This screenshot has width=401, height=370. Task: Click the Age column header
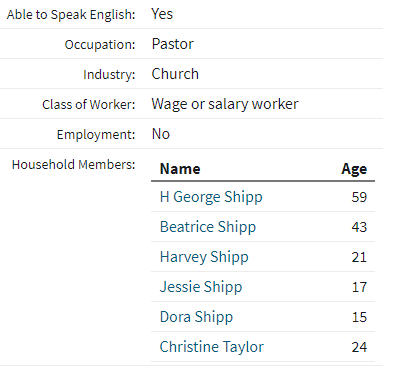tap(354, 169)
